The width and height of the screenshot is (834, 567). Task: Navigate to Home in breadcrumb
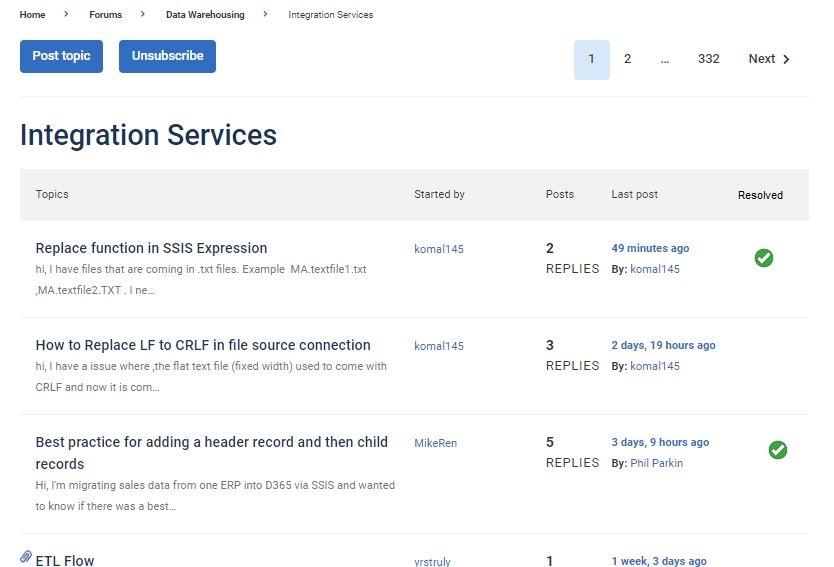point(32,15)
